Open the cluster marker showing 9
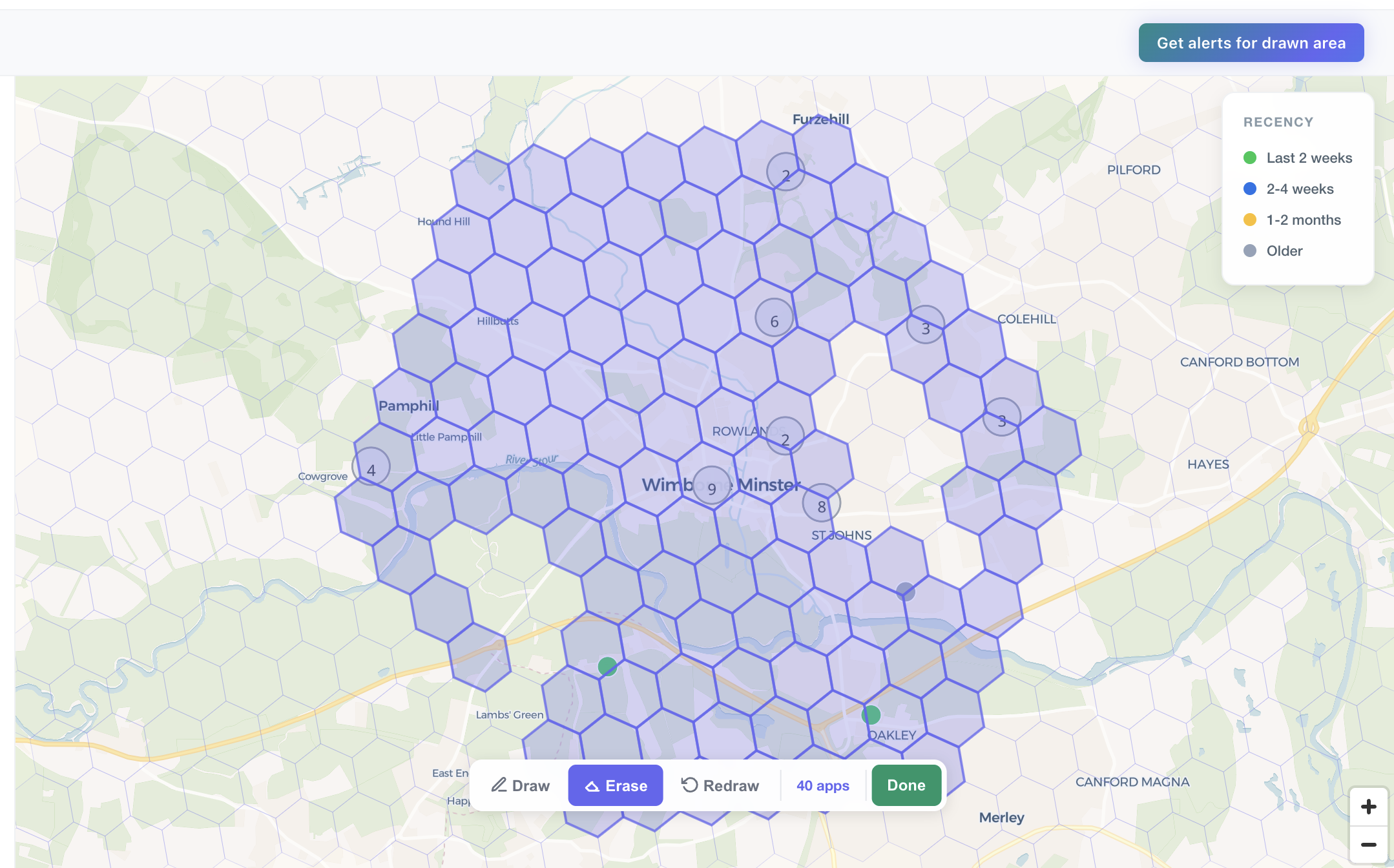 [712, 486]
